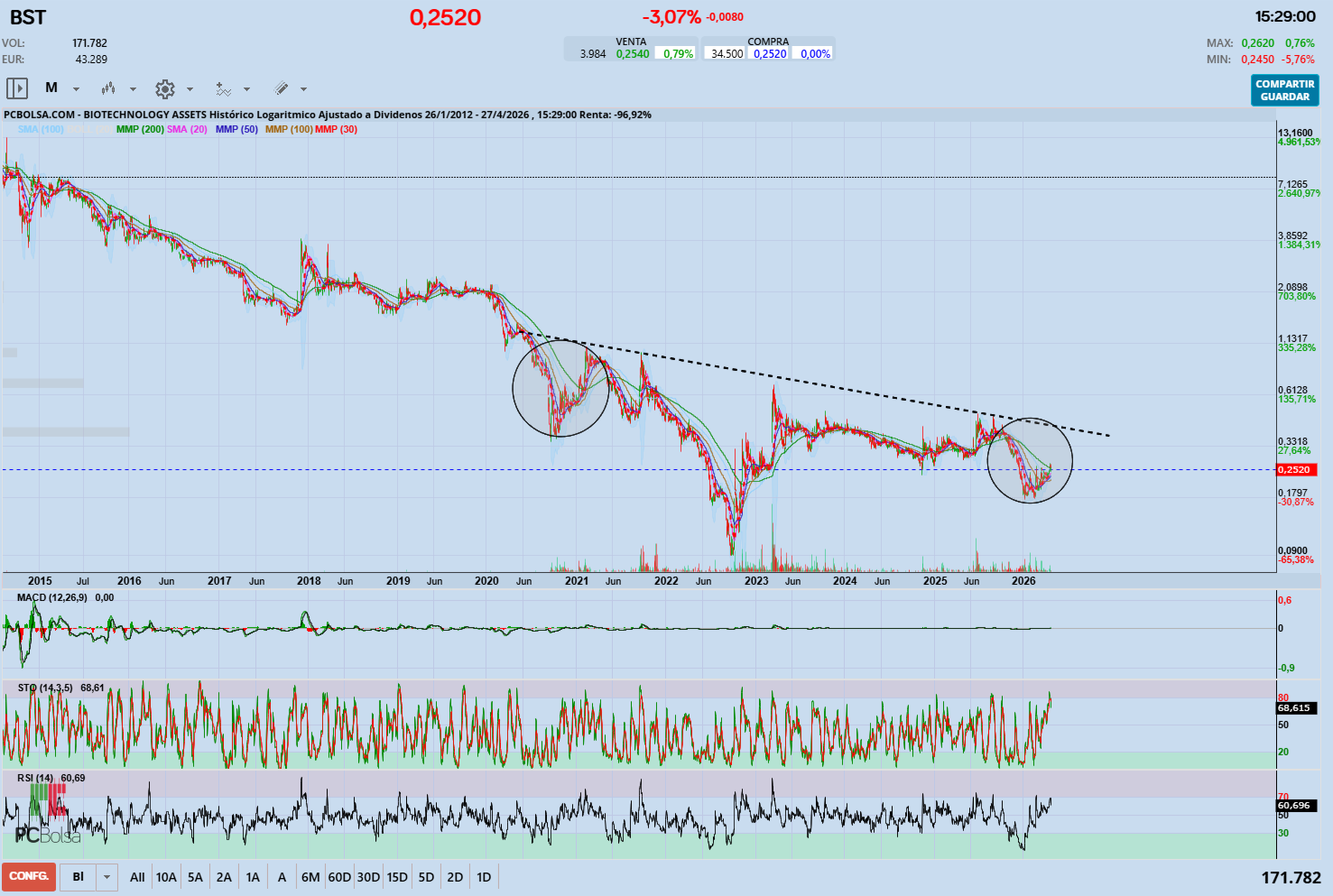
Task: Collapse the left side panel
Action: pyautogui.click(x=15, y=88)
